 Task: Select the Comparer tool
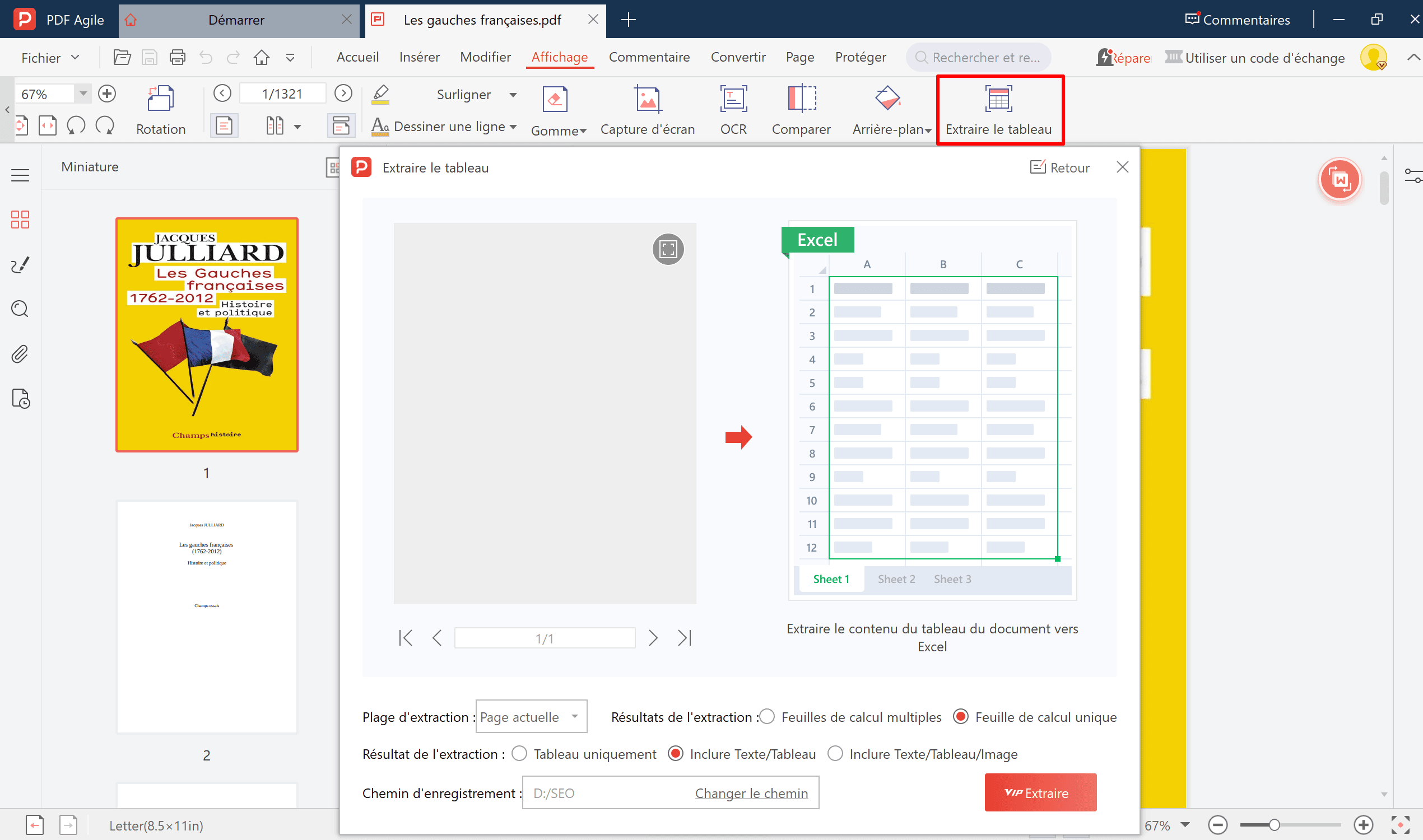(x=801, y=110)
